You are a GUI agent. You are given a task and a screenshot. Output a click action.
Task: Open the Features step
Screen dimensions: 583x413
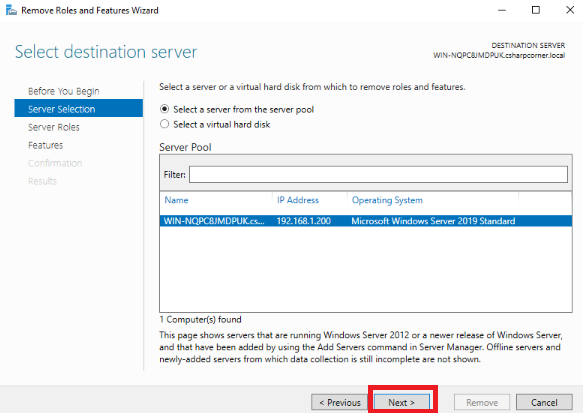[45, 145]
